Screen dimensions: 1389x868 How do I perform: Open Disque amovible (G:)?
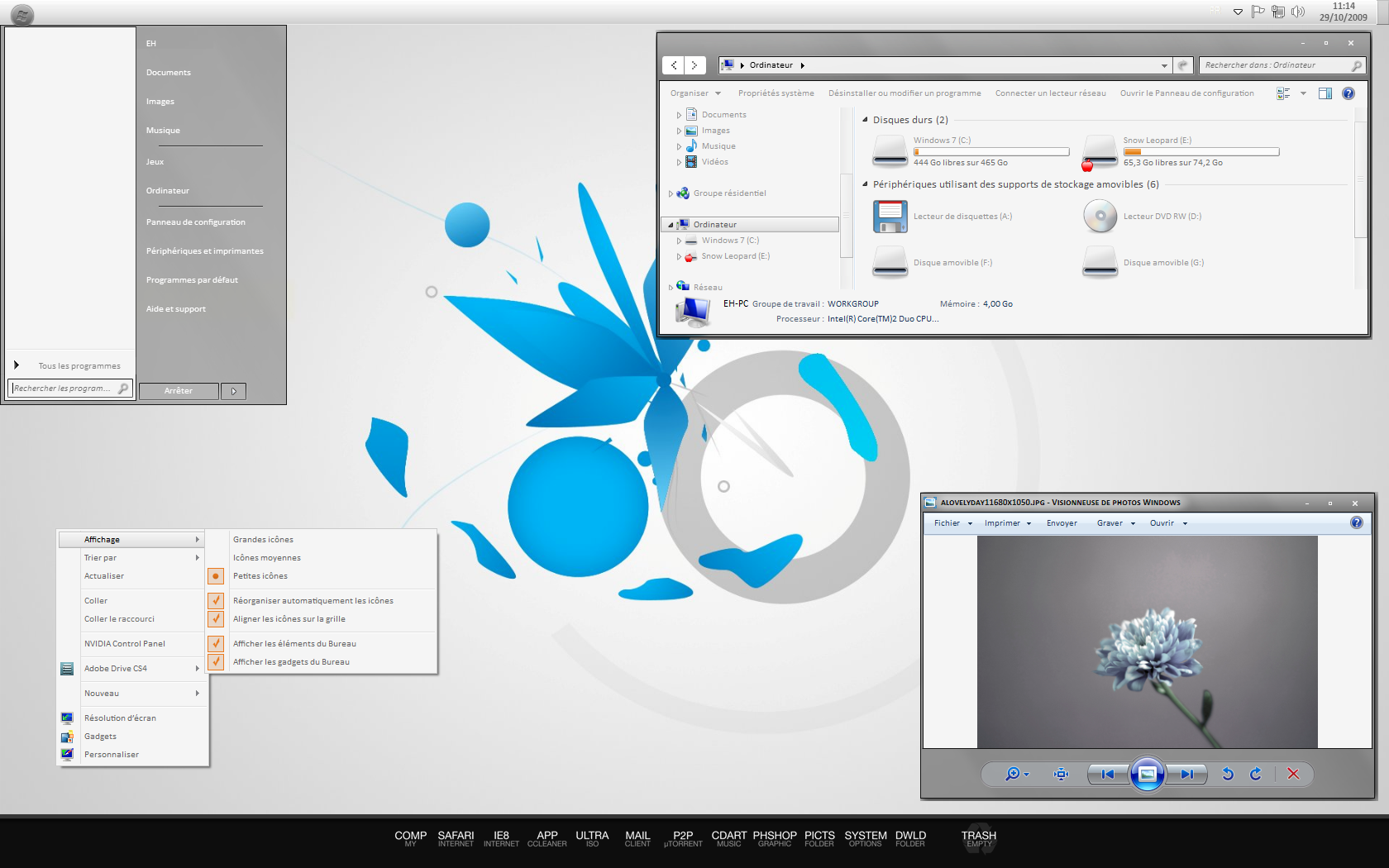click(1100, 262)
